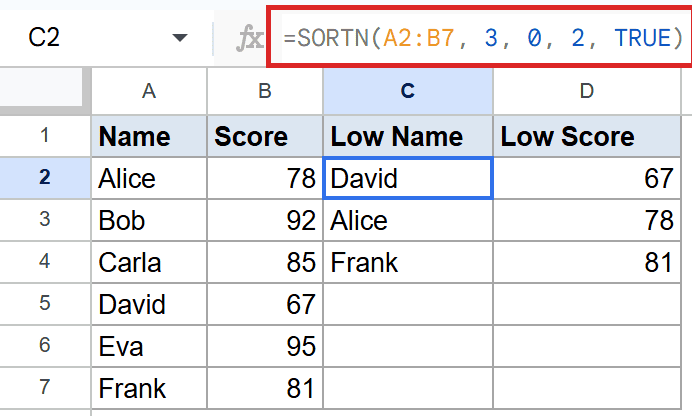Click score 81 in column B
This screenshot has height=416, width=692.
click(x=265, y=388)
